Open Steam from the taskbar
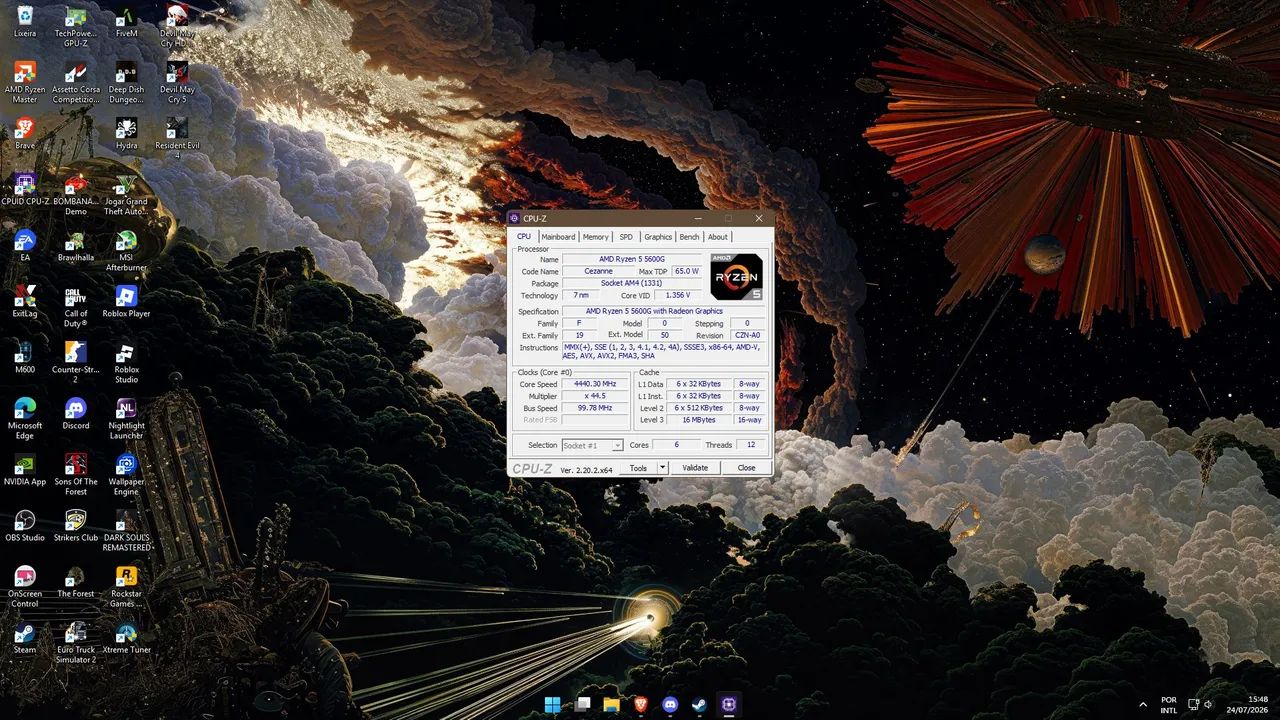Screen dimensions: 1280x720 [x=700, y=704]
